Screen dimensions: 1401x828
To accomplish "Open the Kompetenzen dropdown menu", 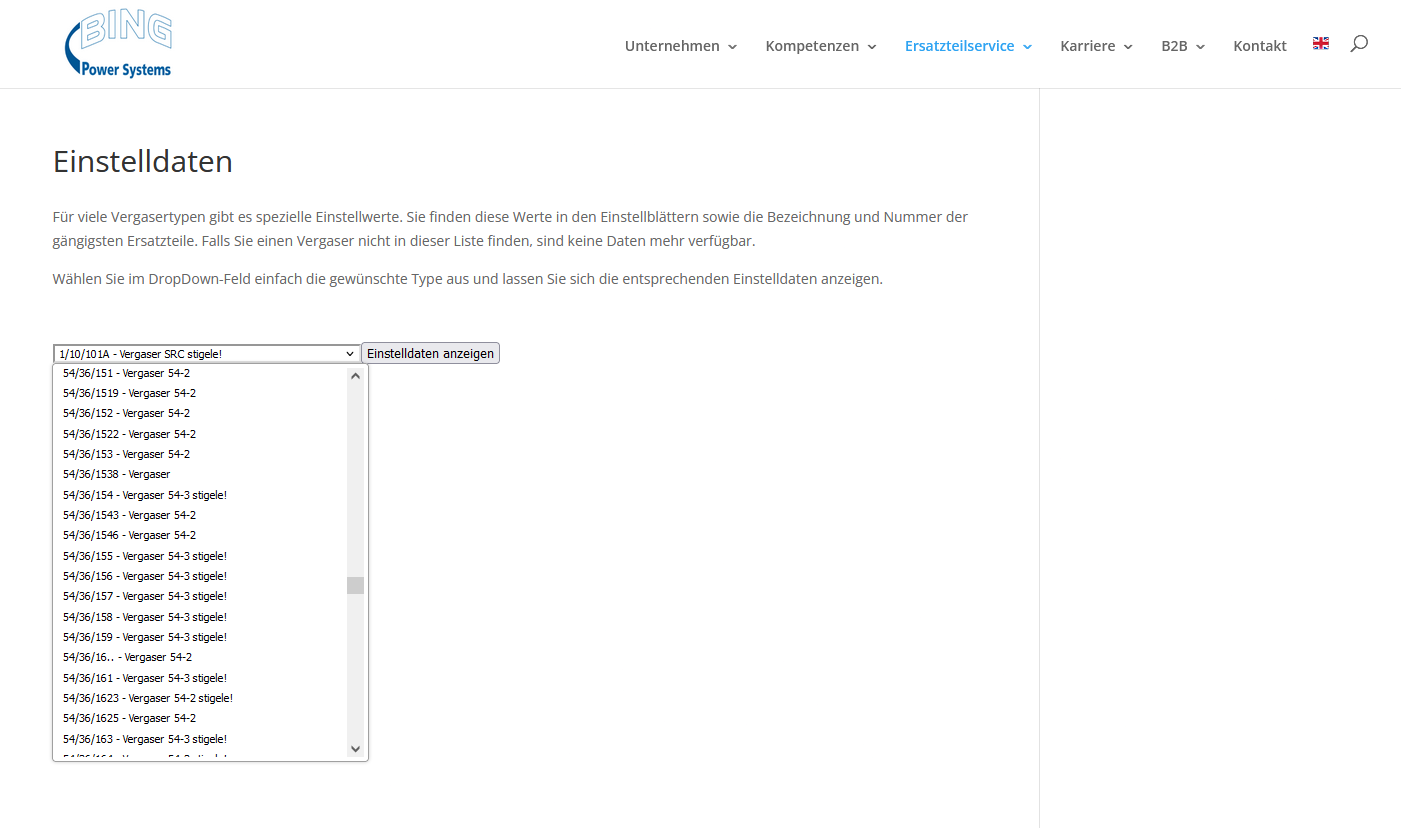I will point(820,46).
